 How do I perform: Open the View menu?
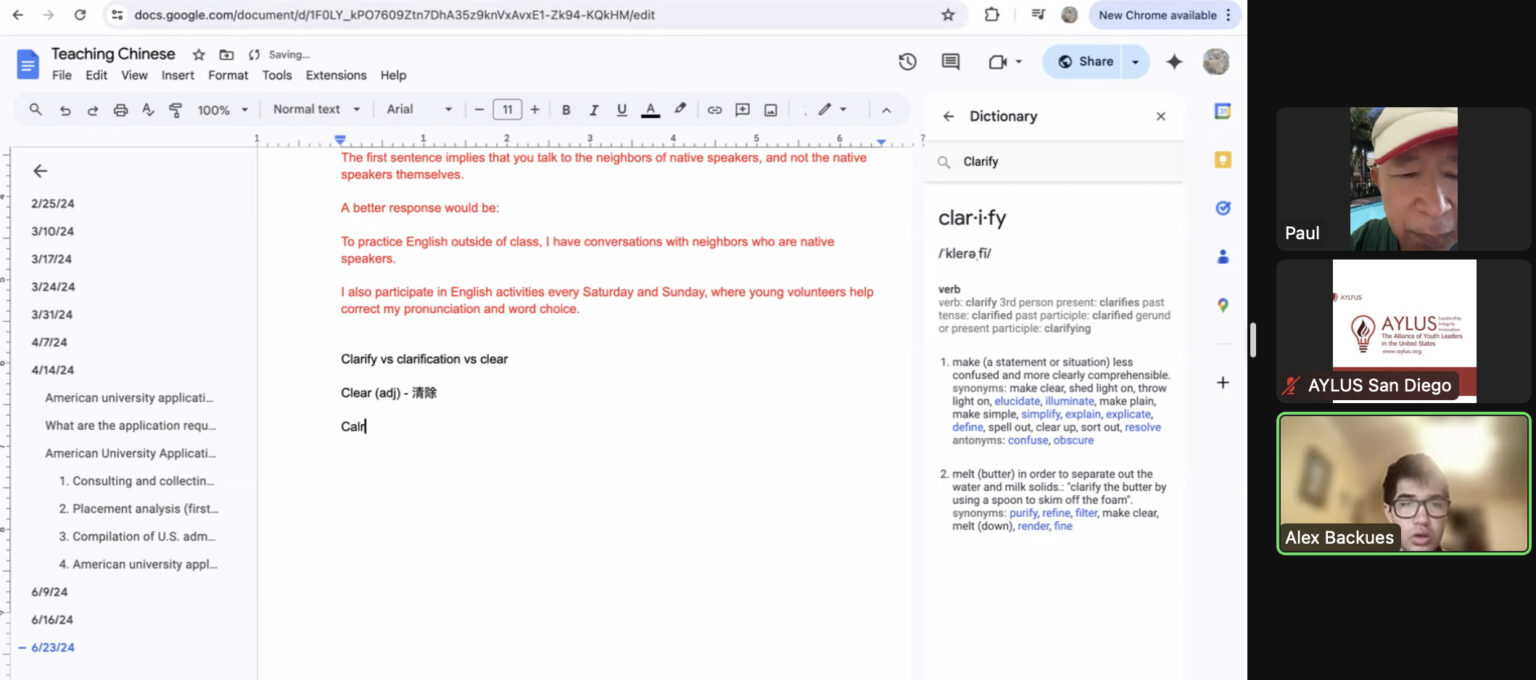click(x=134, y=75)
